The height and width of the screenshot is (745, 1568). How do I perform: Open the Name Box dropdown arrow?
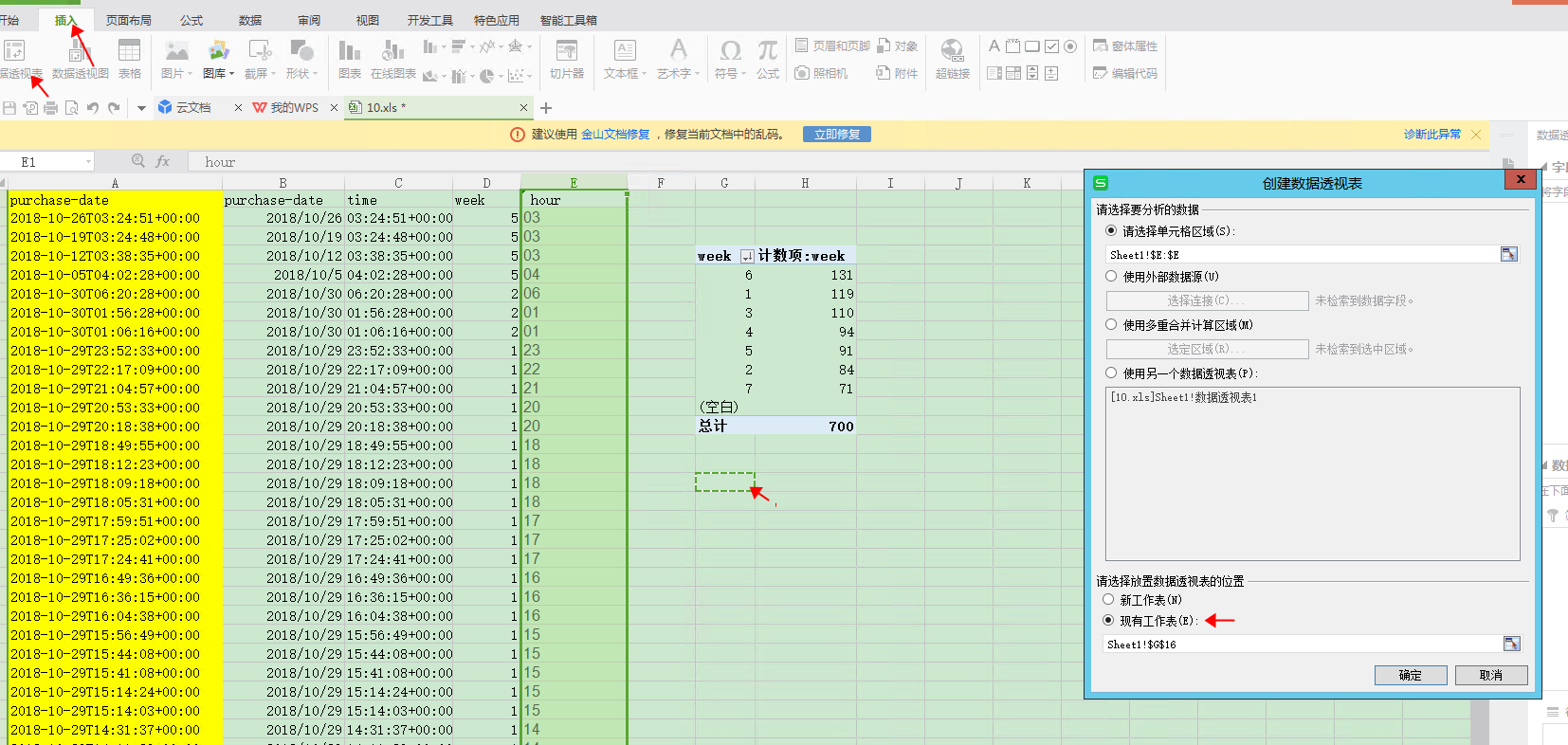88,162
